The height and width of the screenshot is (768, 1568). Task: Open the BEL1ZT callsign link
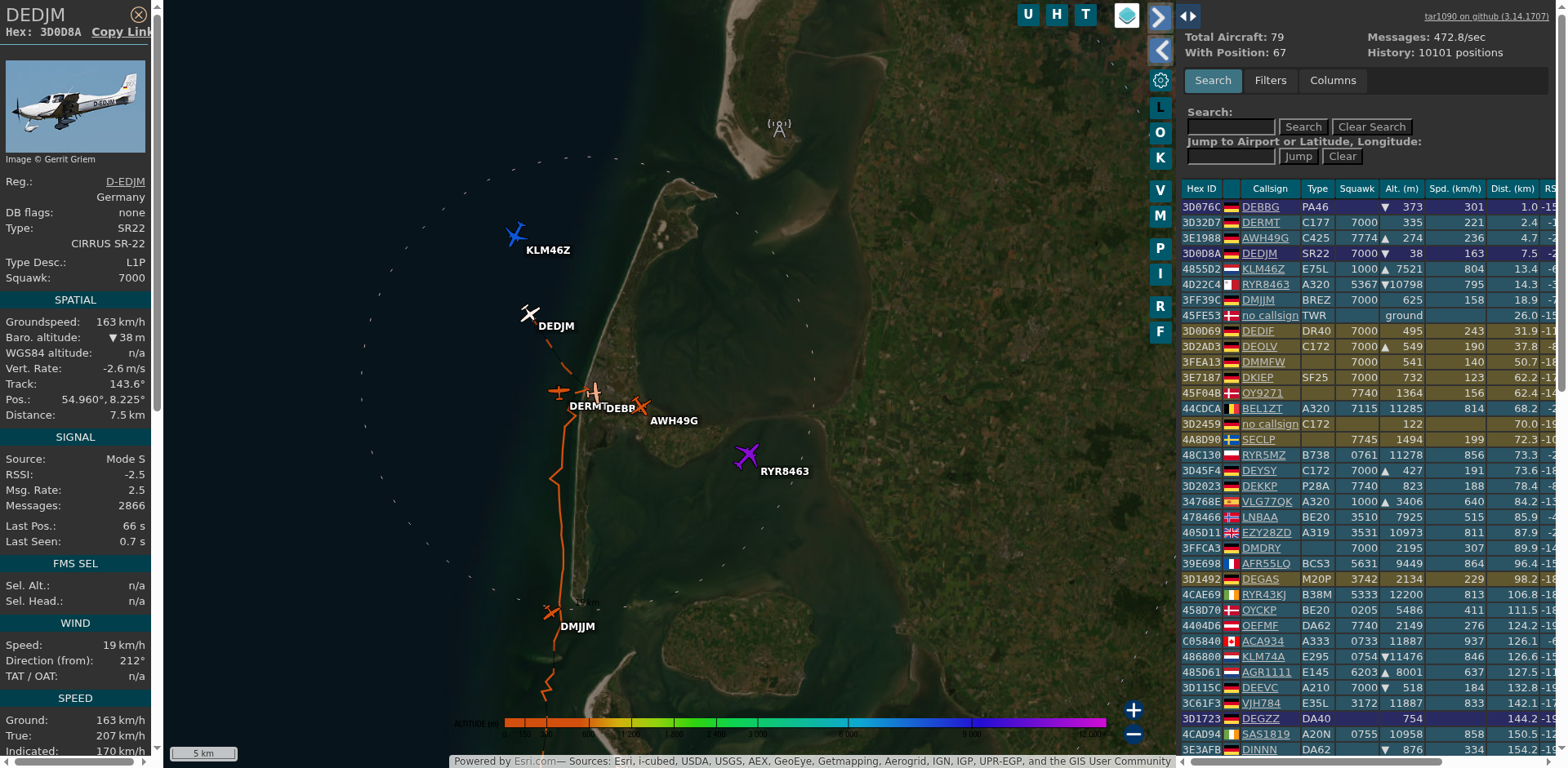click(x=1262, y=409)
